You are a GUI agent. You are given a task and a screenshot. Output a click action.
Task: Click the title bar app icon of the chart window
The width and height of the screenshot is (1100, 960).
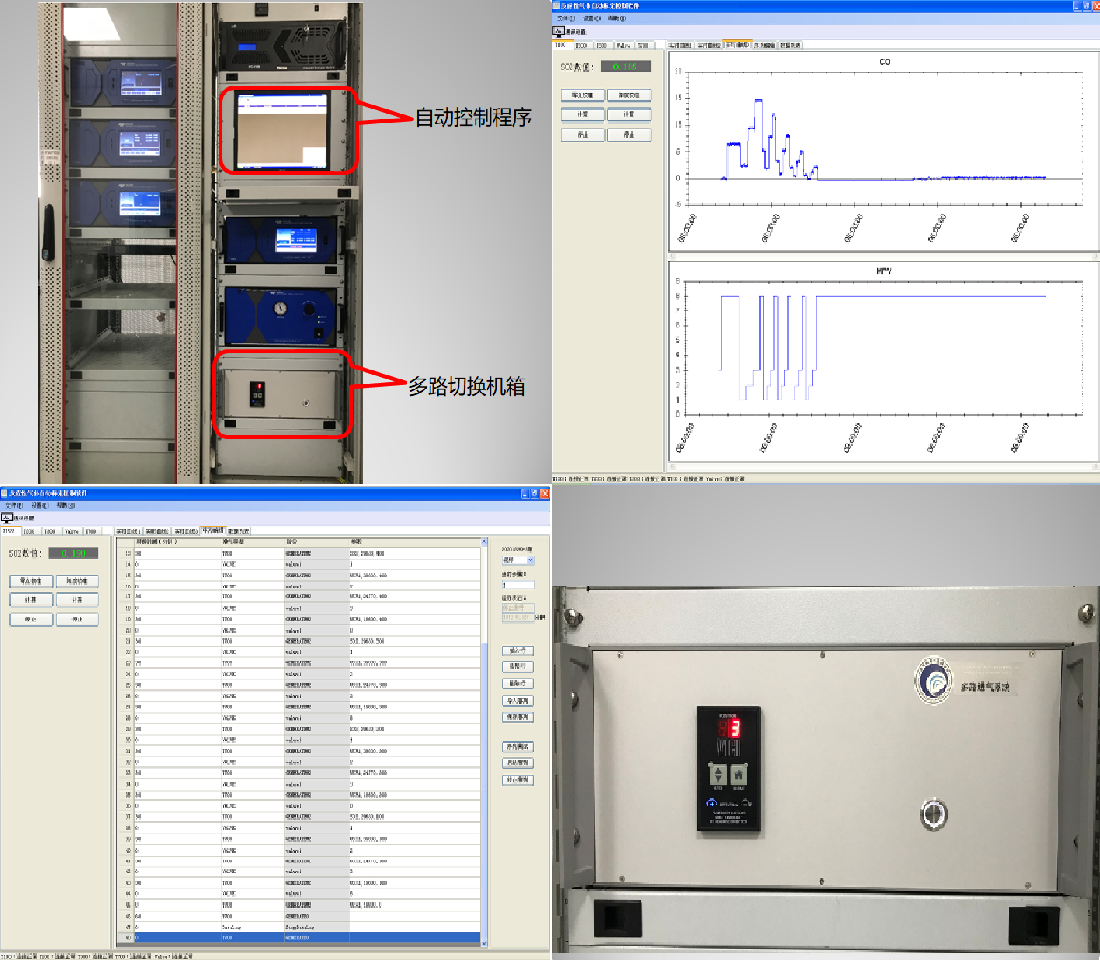click(x=557, y=6)
